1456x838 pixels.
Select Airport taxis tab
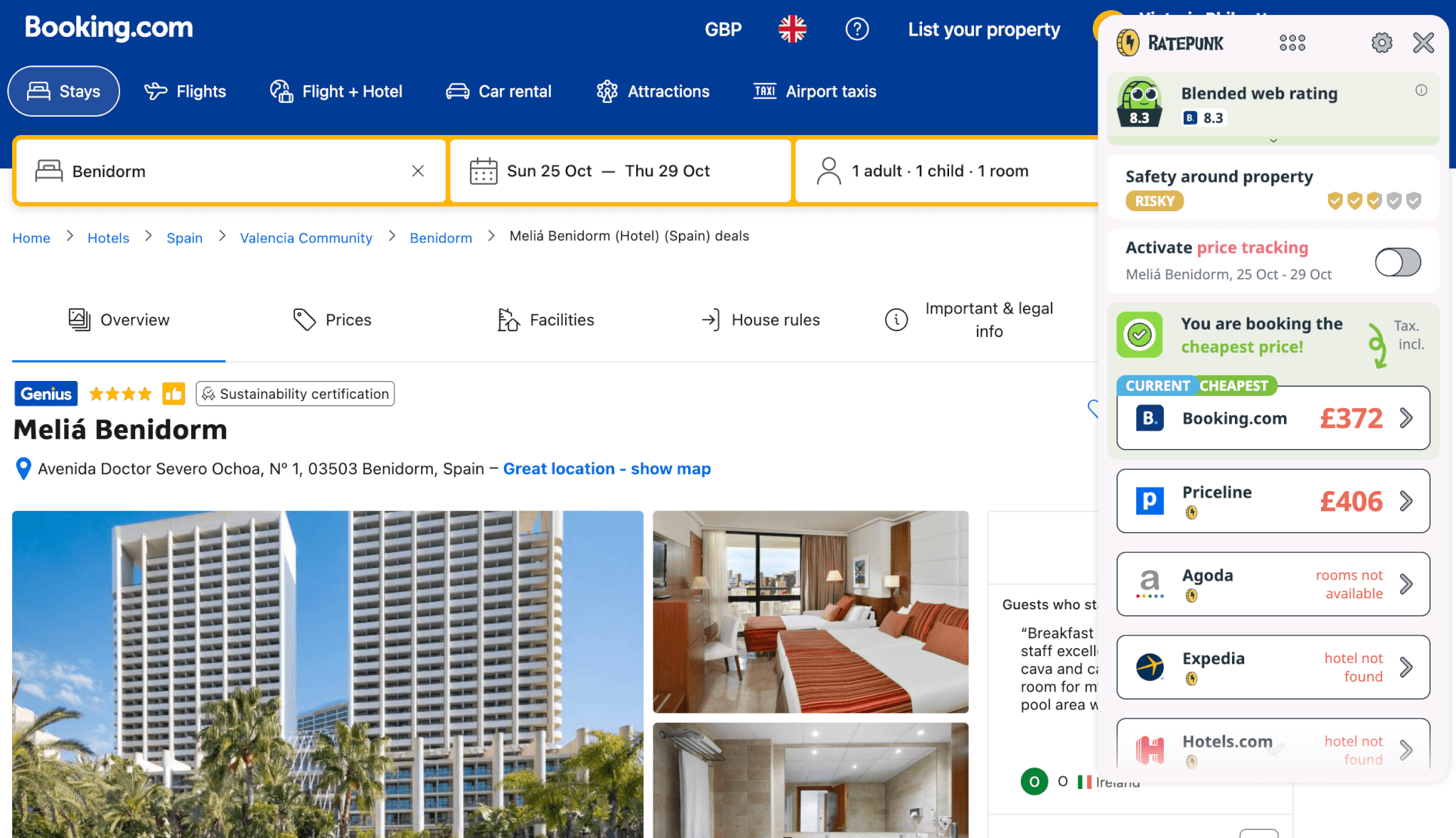(815, 91)
